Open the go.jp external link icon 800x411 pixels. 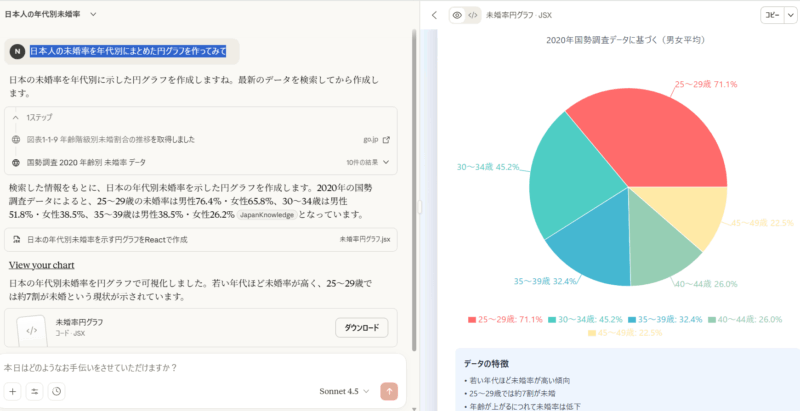[x=387, y=140]
